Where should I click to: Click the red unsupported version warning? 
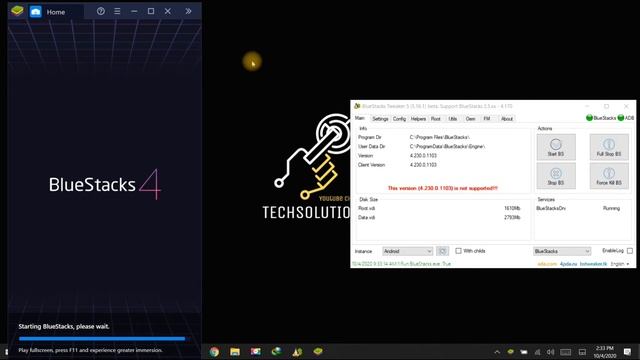[442, 188]
